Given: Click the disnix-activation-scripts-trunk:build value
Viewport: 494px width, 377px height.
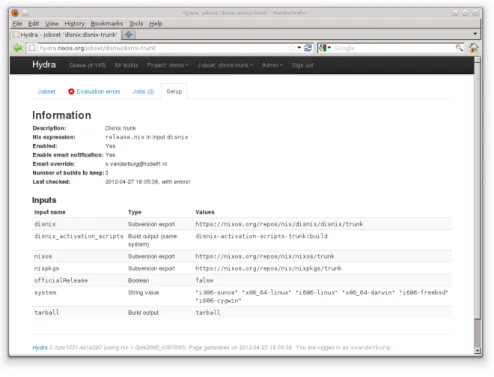Looking at the screenshot, I should click(x=261, y=236).
